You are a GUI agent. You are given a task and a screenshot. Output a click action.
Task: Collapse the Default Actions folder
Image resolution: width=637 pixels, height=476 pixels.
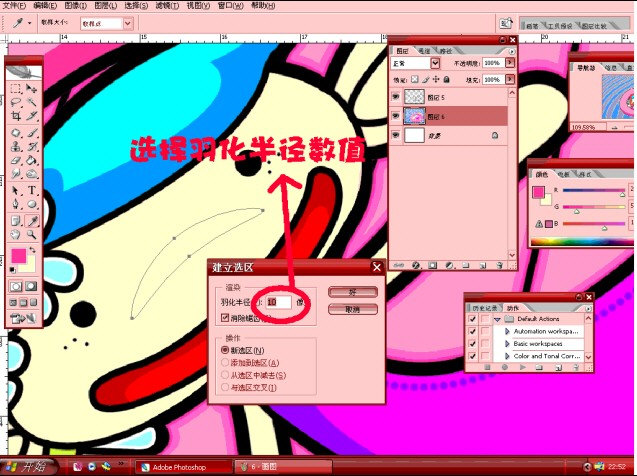497,319
